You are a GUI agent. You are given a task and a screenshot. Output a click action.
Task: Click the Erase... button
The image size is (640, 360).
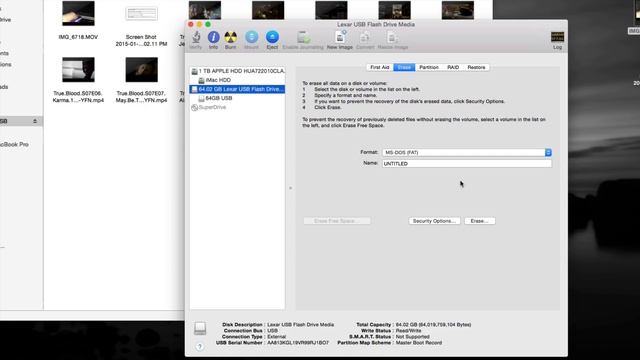480,221
